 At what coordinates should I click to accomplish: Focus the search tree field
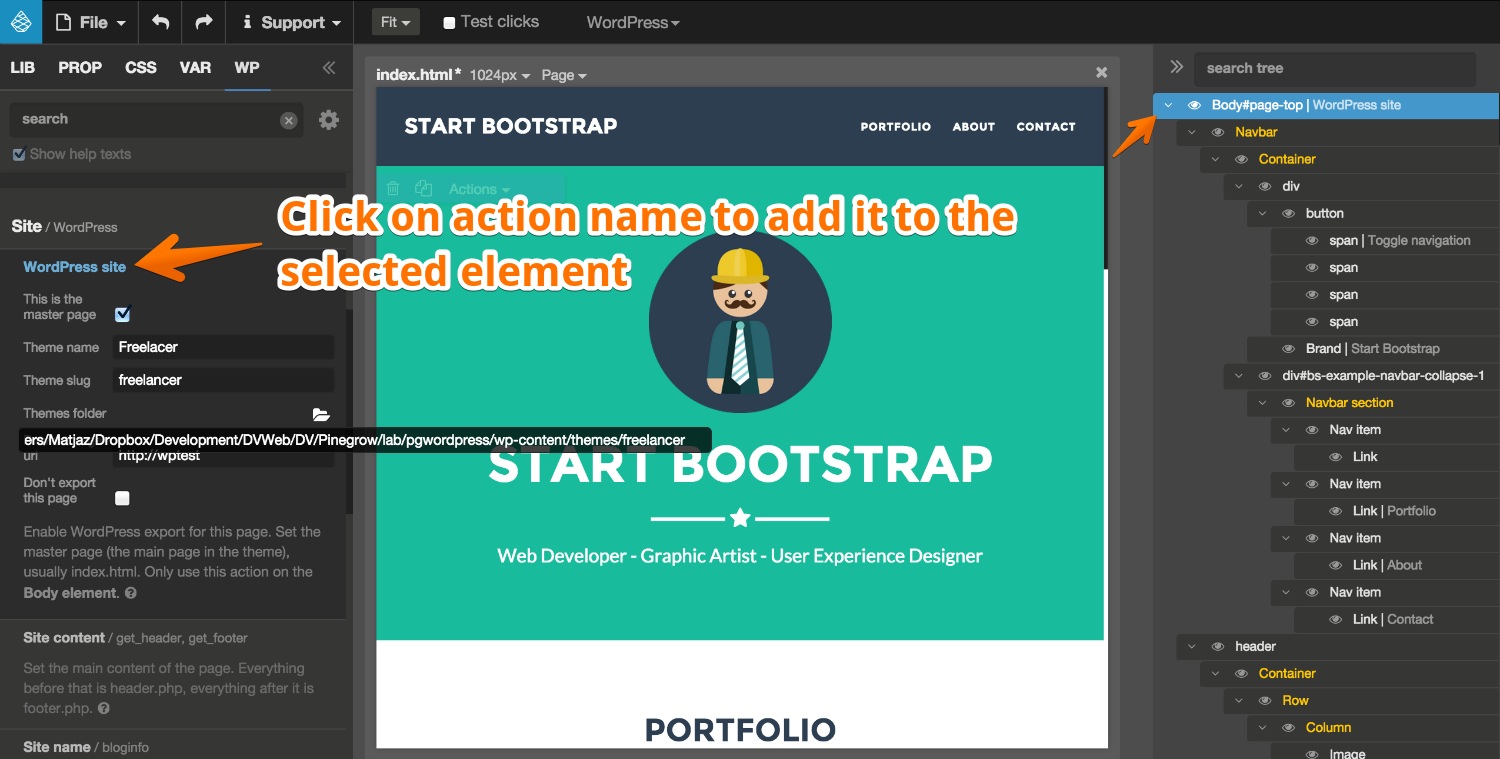point(1335,68)
